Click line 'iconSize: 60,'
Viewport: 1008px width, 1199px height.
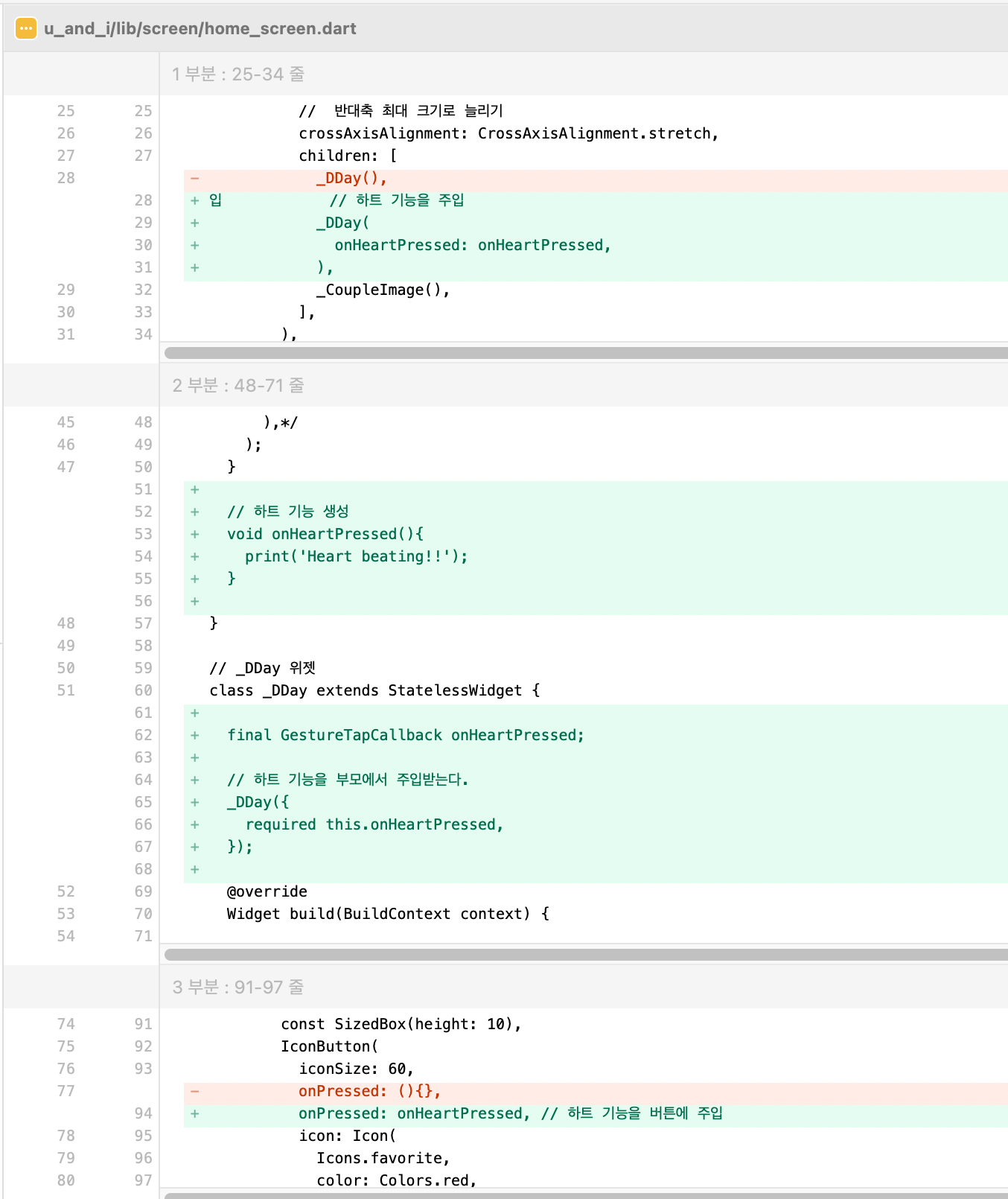click(357, 1069)
